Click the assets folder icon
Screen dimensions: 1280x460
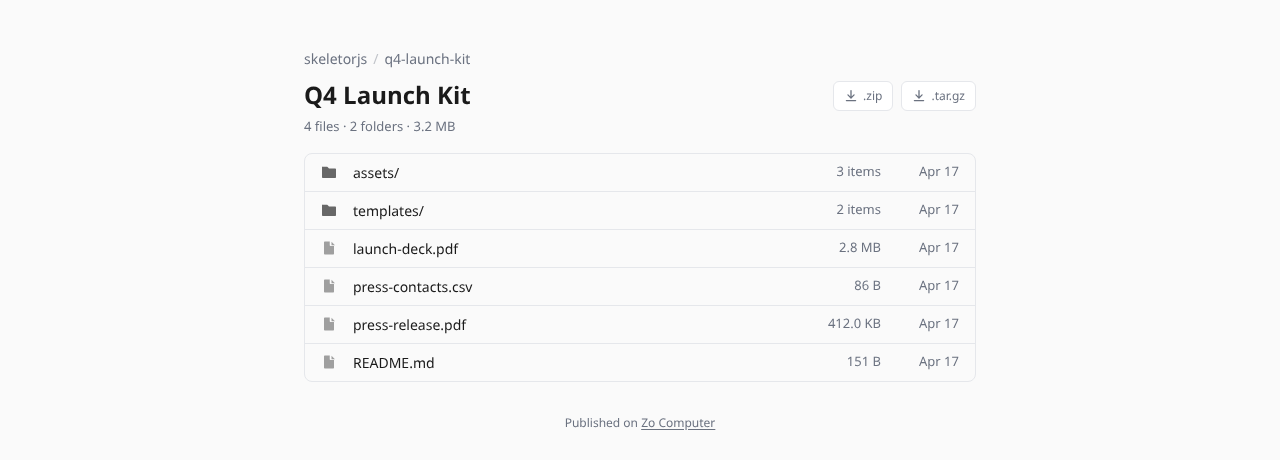point(329,172)
